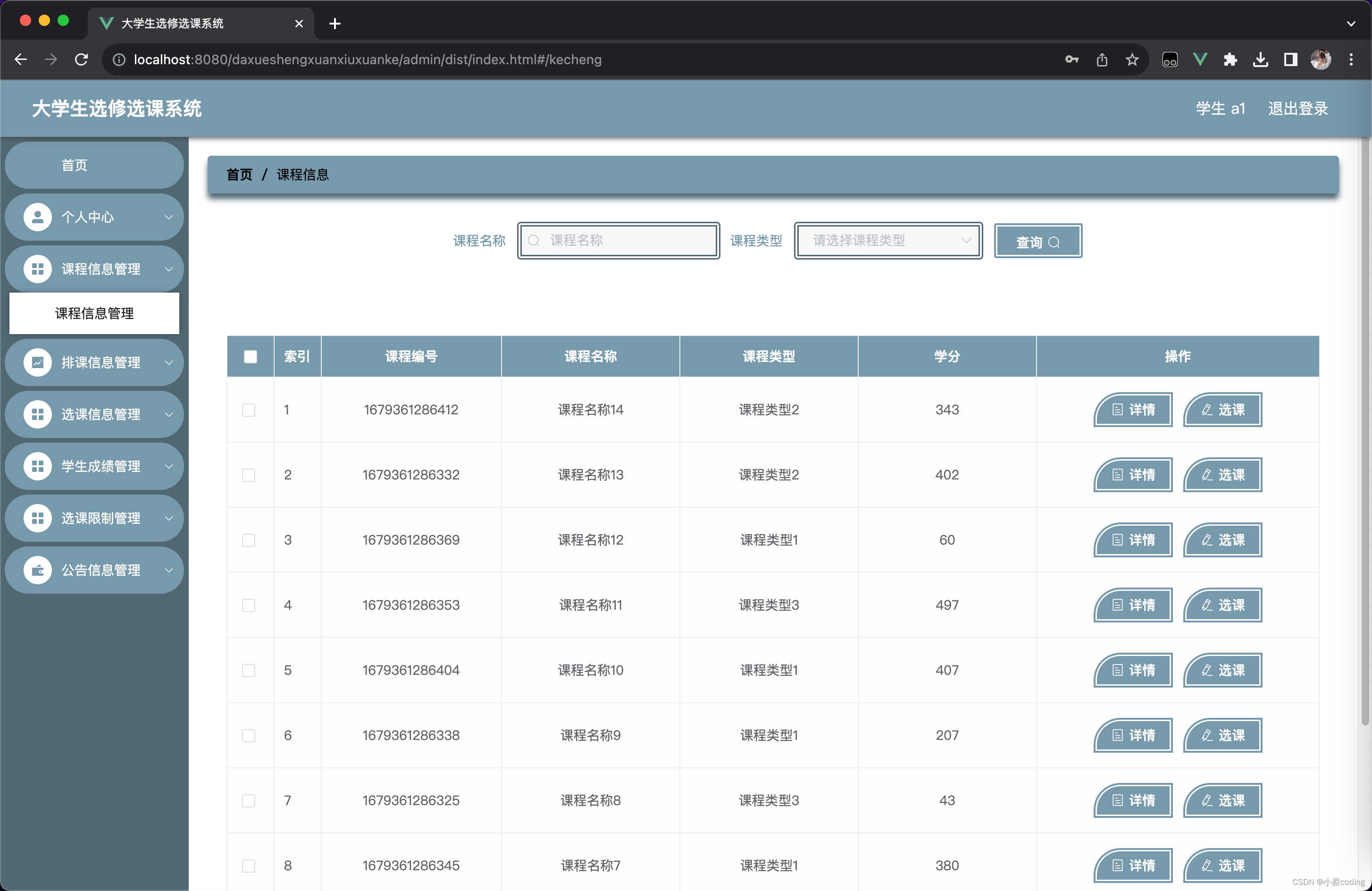Open the 公告信息管理 sidebar menu
This screenshot has height=891, width=1372.
click(x=94, y=570)
